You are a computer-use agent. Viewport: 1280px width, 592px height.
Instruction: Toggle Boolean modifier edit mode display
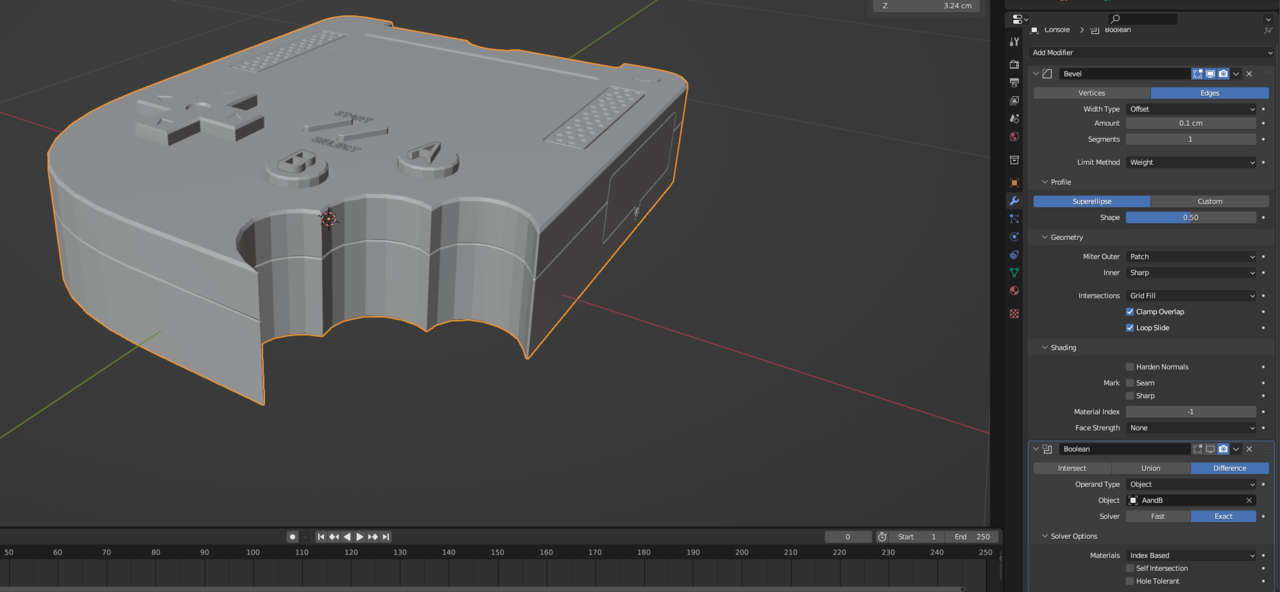click(1197, 449)
